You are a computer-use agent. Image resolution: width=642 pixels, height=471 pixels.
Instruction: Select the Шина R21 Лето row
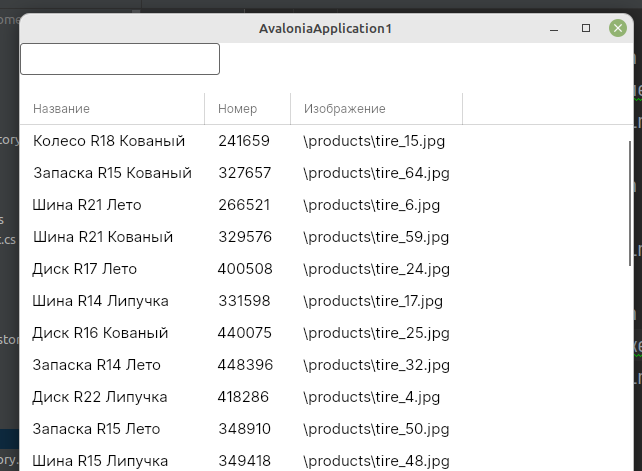pyautogui.click(x=87, y=205)
